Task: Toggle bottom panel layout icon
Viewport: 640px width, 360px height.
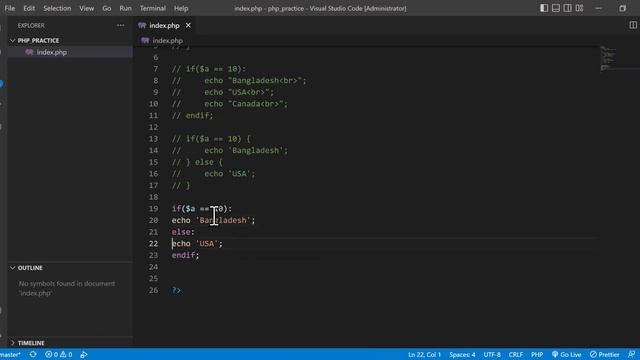Action: point(556,8)
